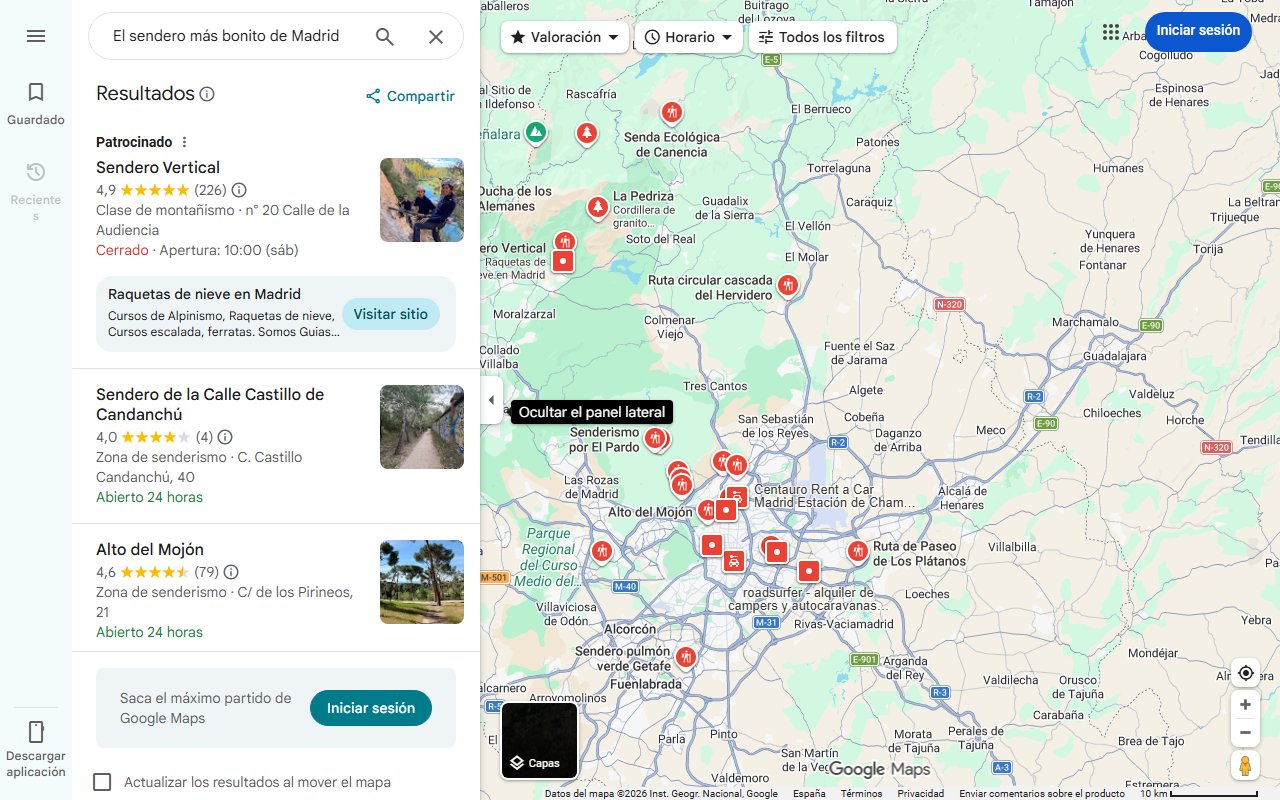Screen dimensions: 1280x800
Task: Activate Street View with the Pegman icon
Action: (x=1245, y=765)
